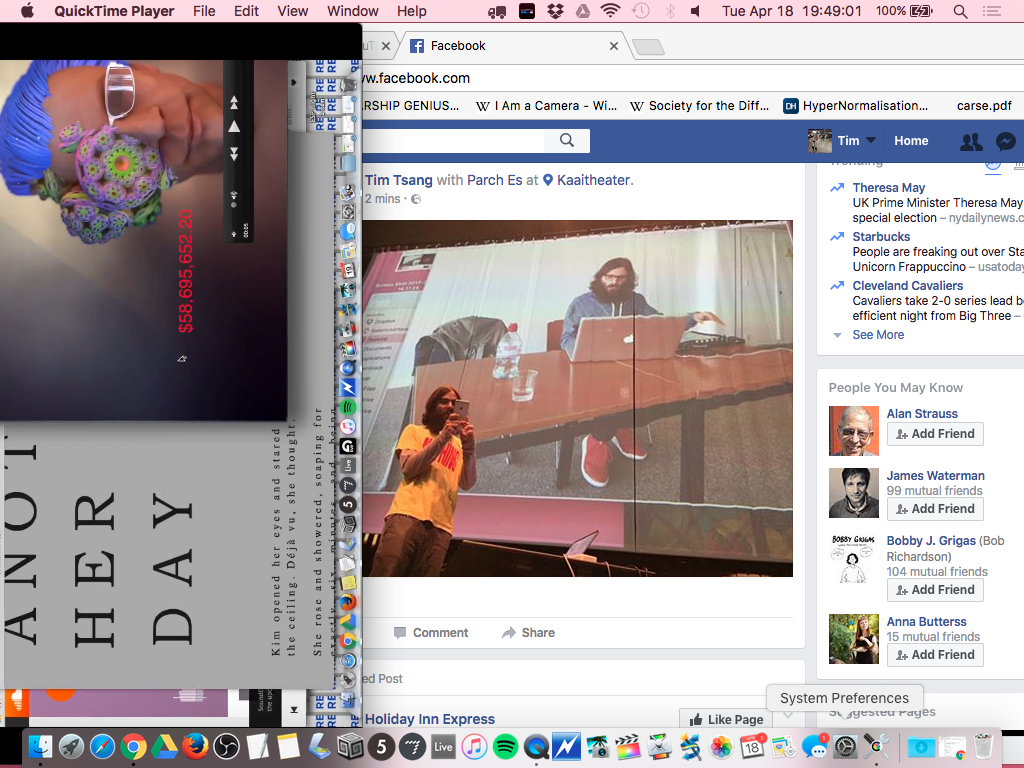Open Messages app in the Dock
The width and height of the screenshot is (1024, 768).
[814, 746]
